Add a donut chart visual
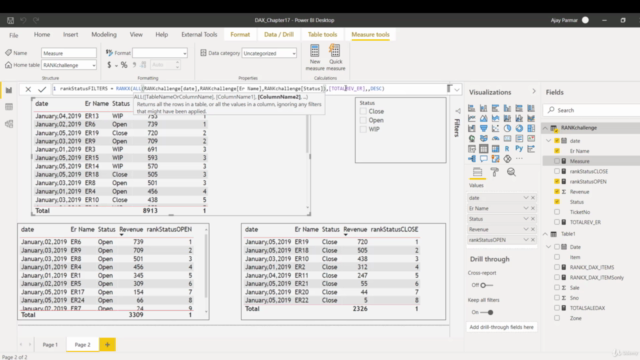The height and width of the screenshot is (360, 640). 519,129
